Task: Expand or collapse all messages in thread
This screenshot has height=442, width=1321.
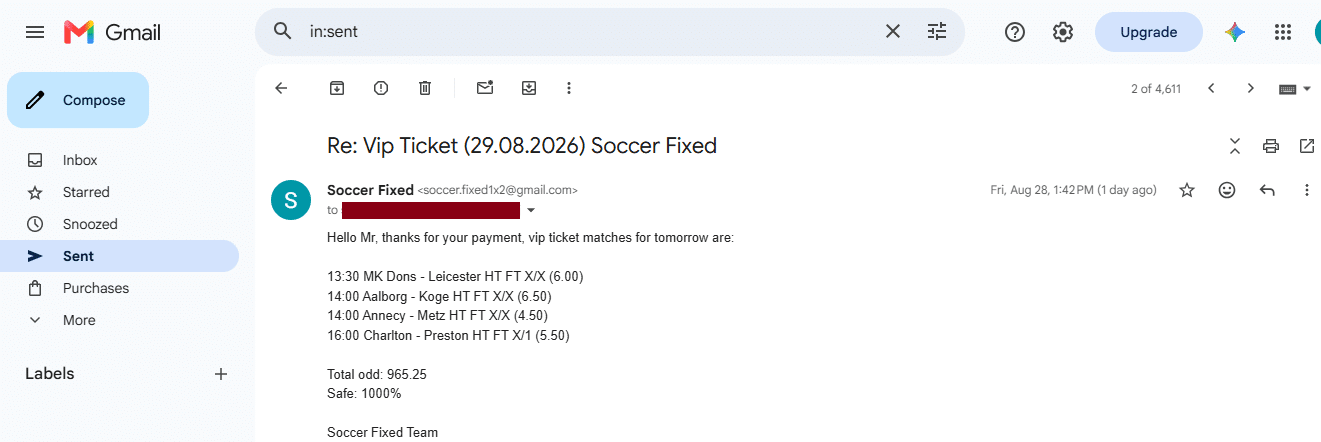Action: 1235,146
